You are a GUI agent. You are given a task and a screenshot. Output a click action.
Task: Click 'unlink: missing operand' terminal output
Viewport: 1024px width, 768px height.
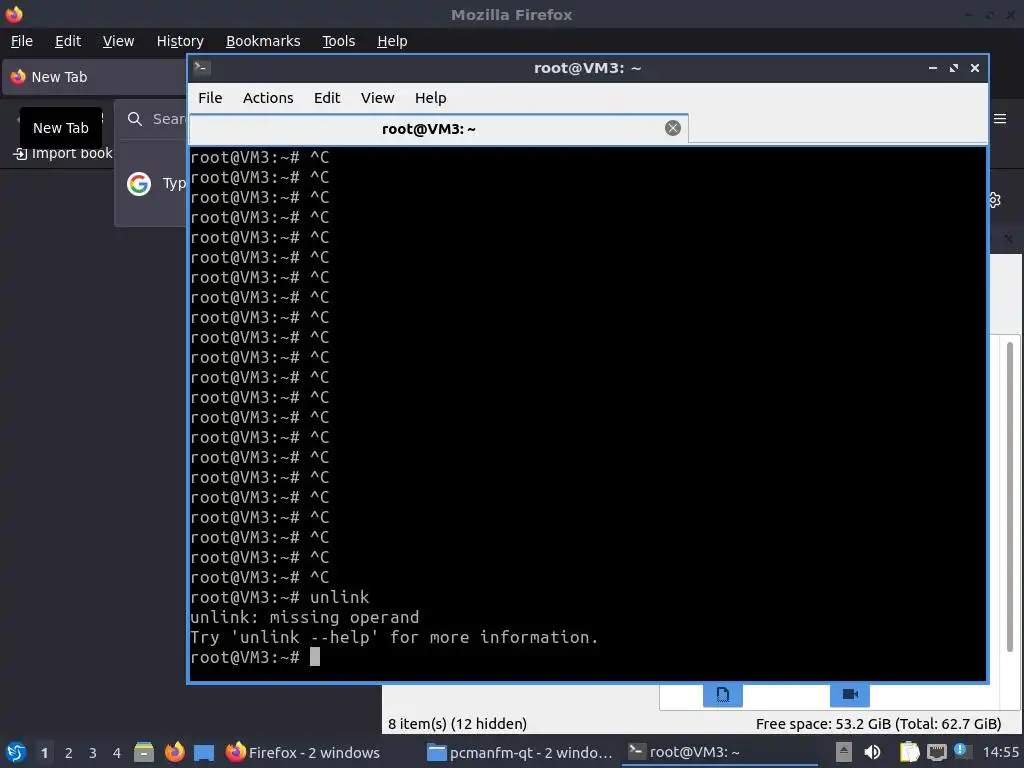304,617
